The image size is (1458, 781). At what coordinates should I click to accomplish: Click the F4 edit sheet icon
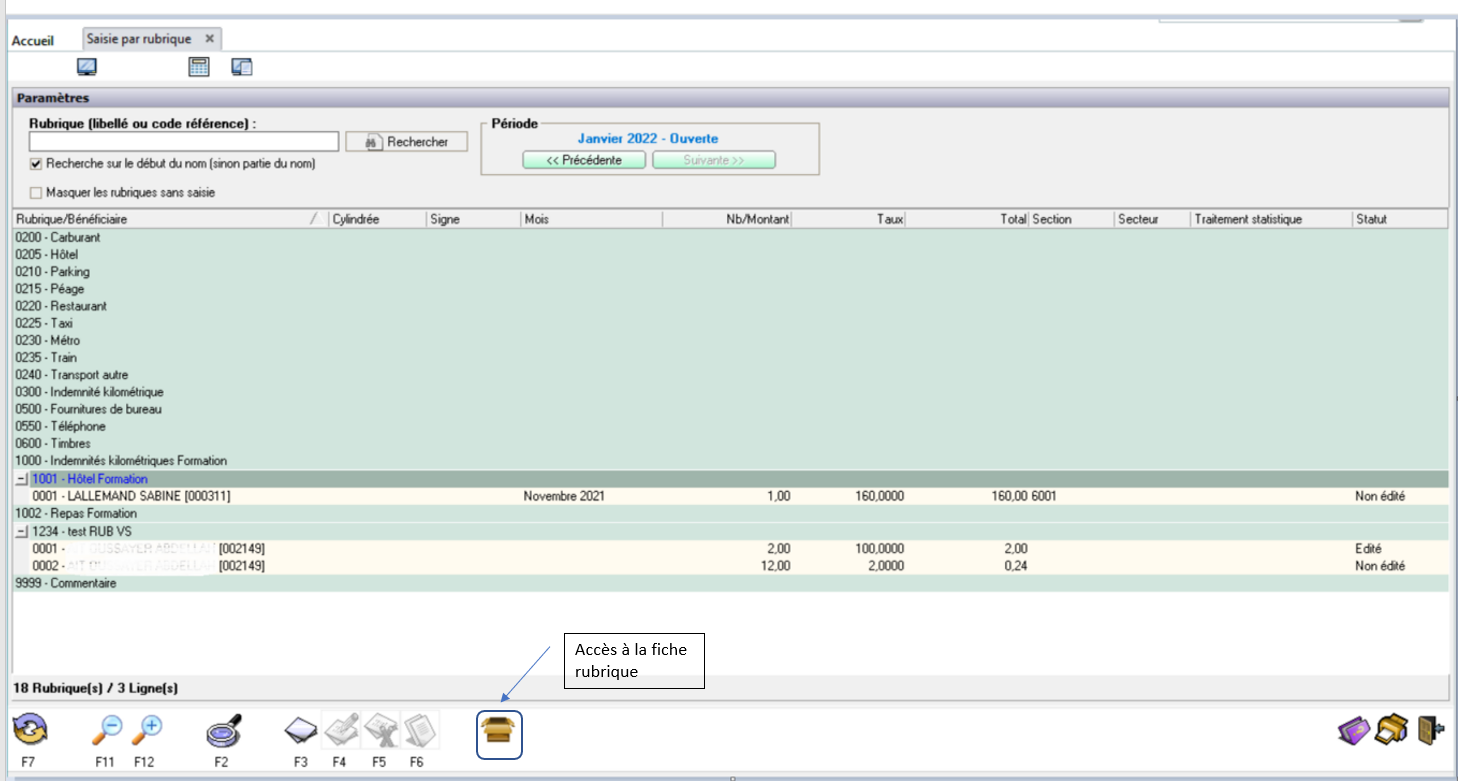(x=340, y=731)
